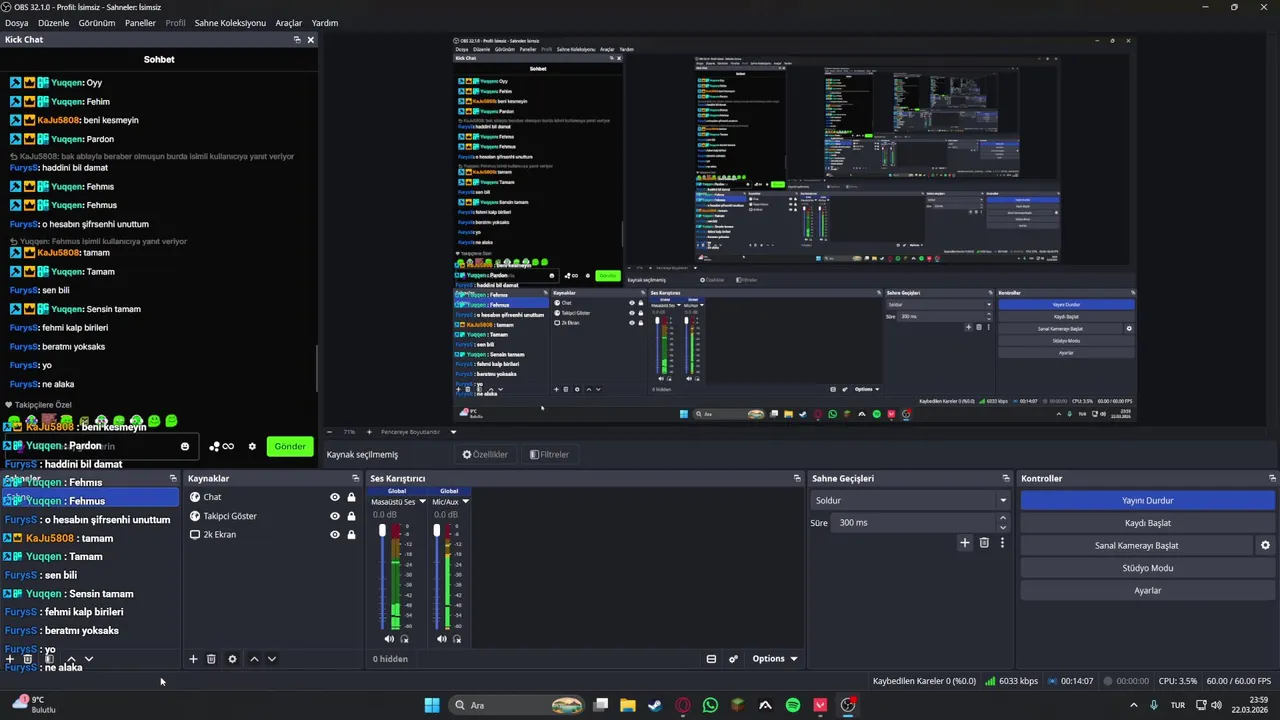
Task: Open WhatsApp from the taskbar
Action: [x=710, y=705]
